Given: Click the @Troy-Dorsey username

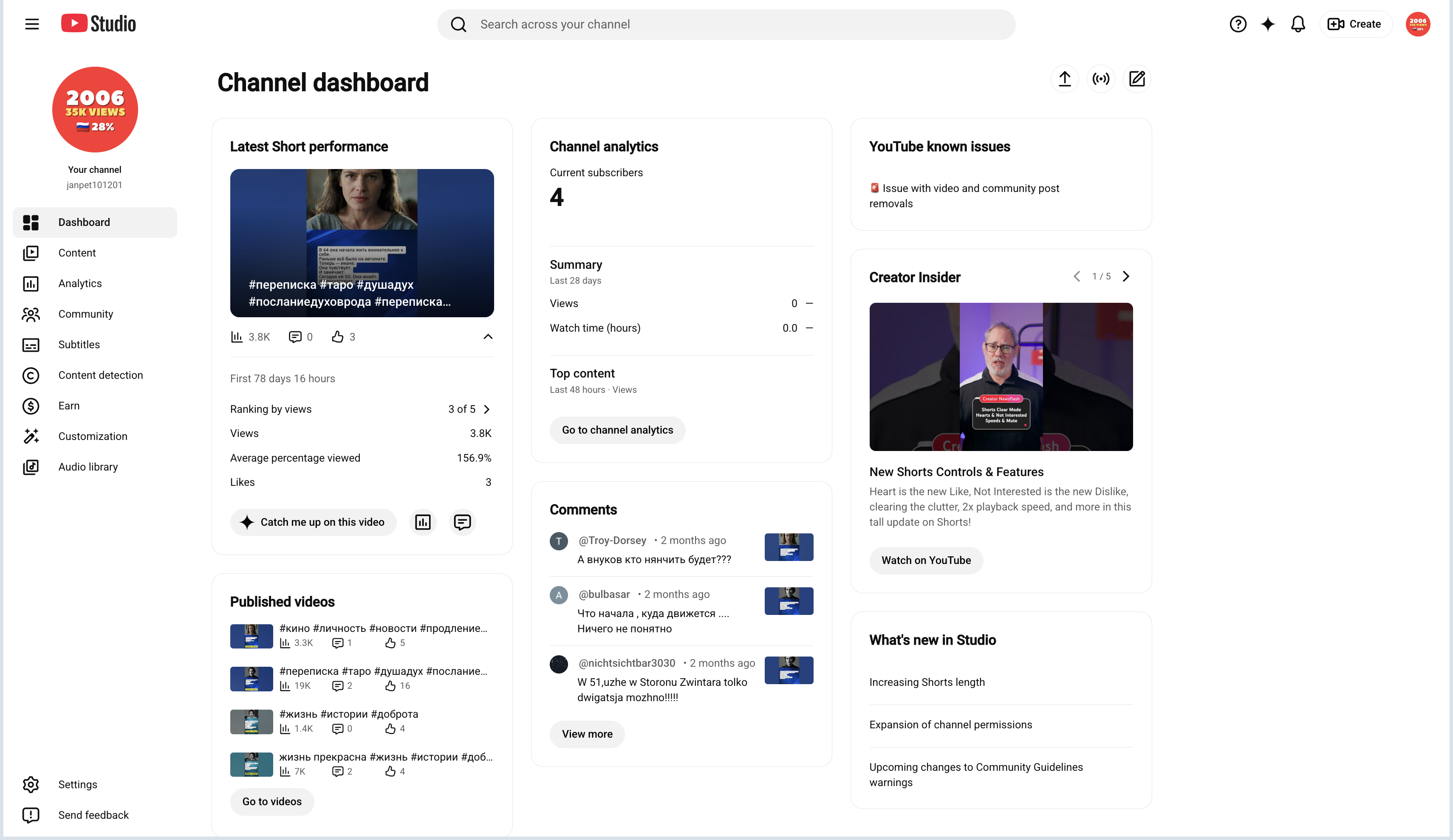Looking at the screenshot, I should pyautogui.click(x=612, y=541).
